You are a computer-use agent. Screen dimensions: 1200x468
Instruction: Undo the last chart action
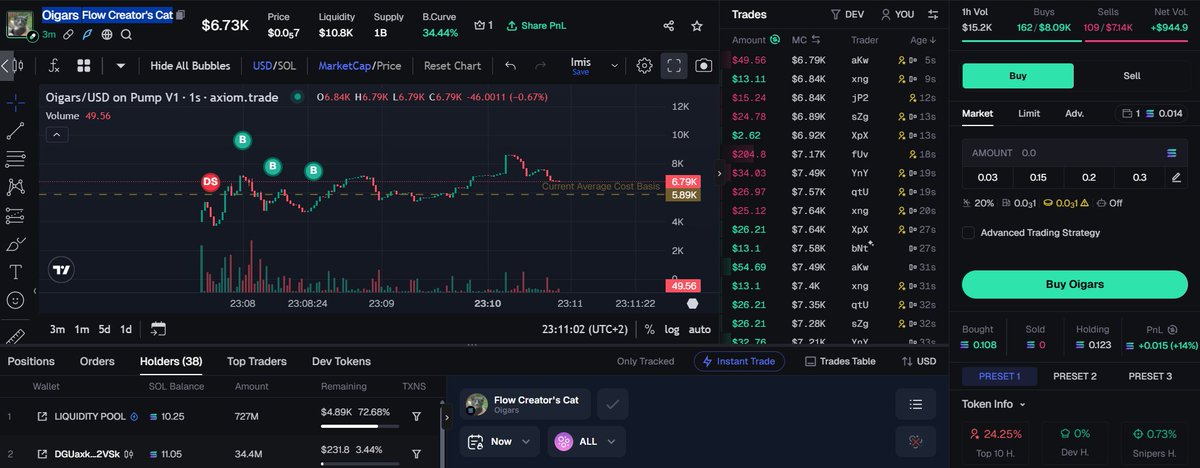tap(511, 66)
